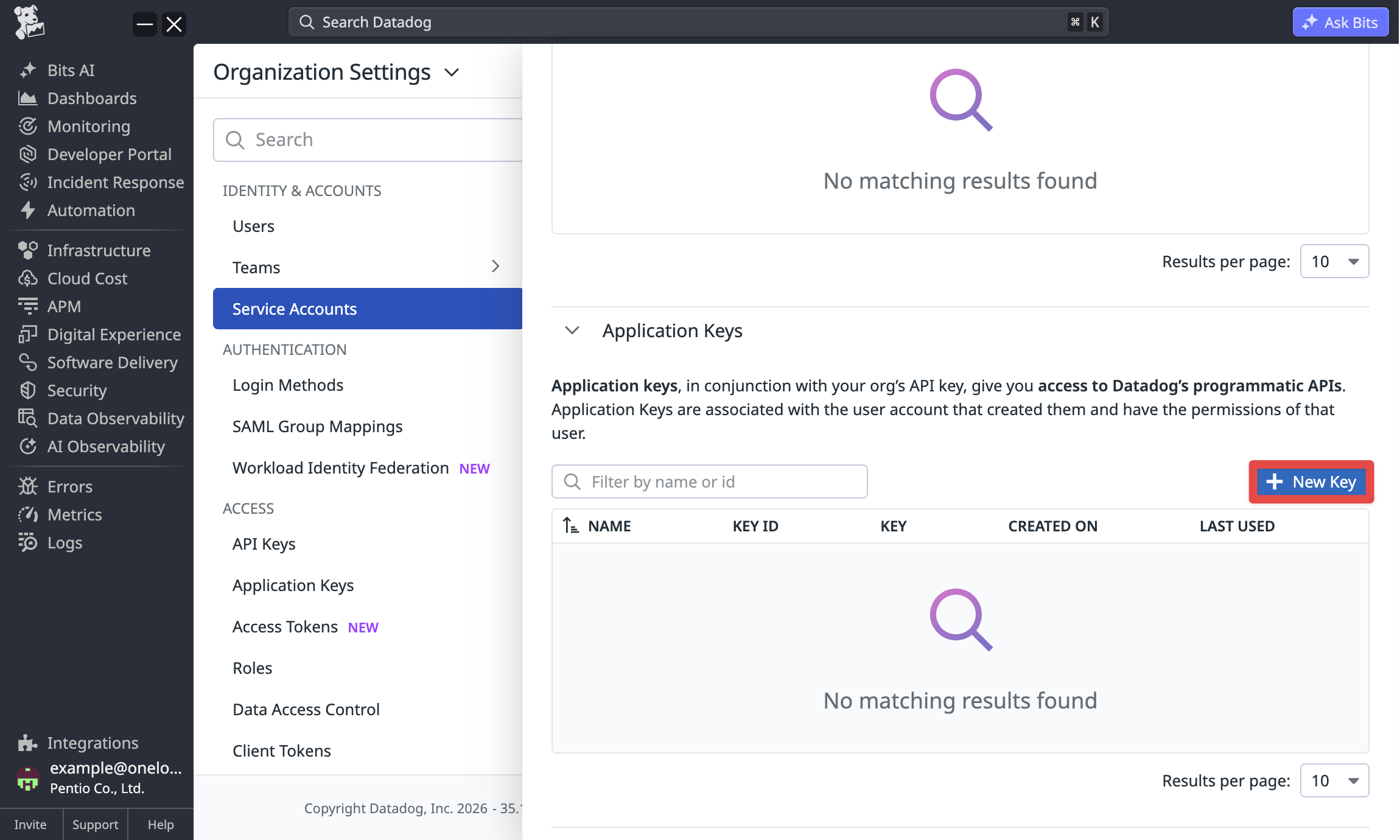Expand the Organization Settings dropdown chevron
This screenshot has height=840, width=1400.
[452, 72]
